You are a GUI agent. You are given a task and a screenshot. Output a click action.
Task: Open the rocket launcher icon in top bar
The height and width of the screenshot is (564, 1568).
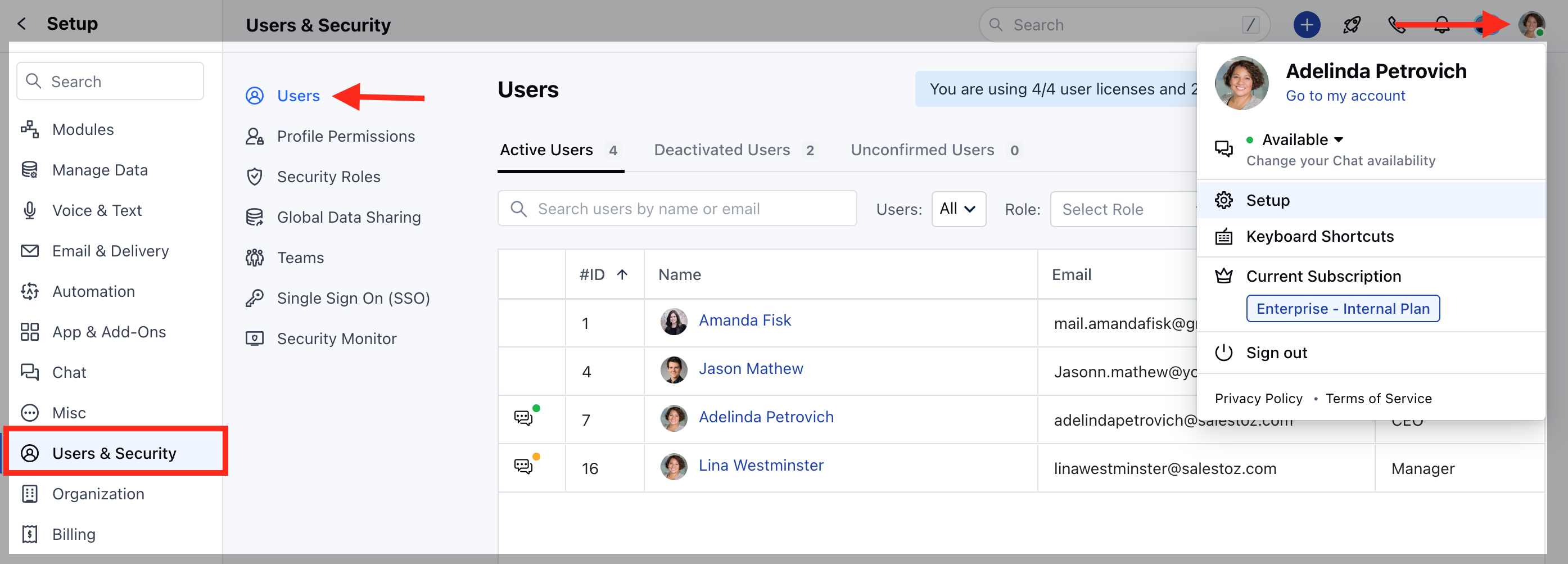click(1352, 24)
